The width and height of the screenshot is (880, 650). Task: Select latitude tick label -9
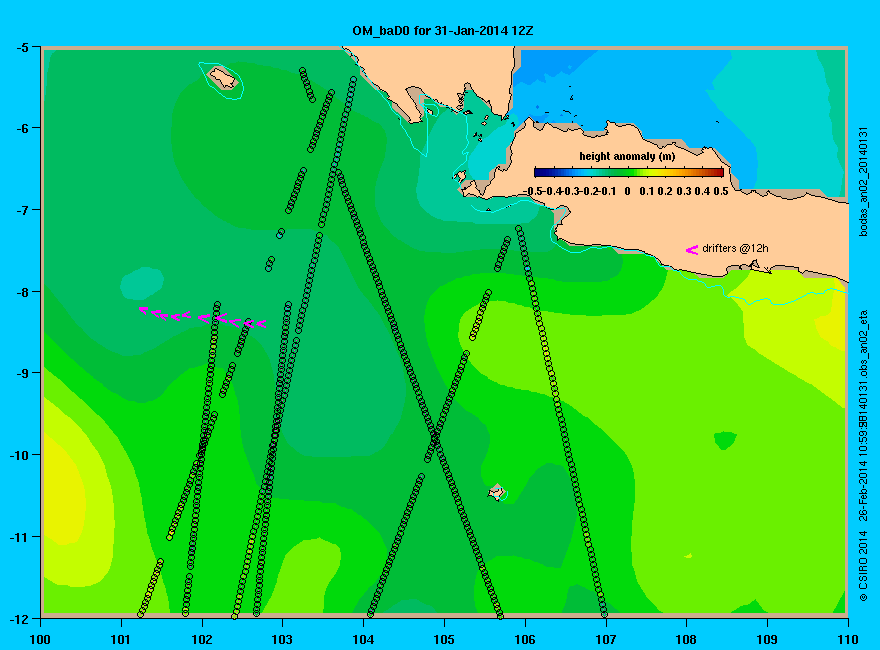tap(22, 373)
